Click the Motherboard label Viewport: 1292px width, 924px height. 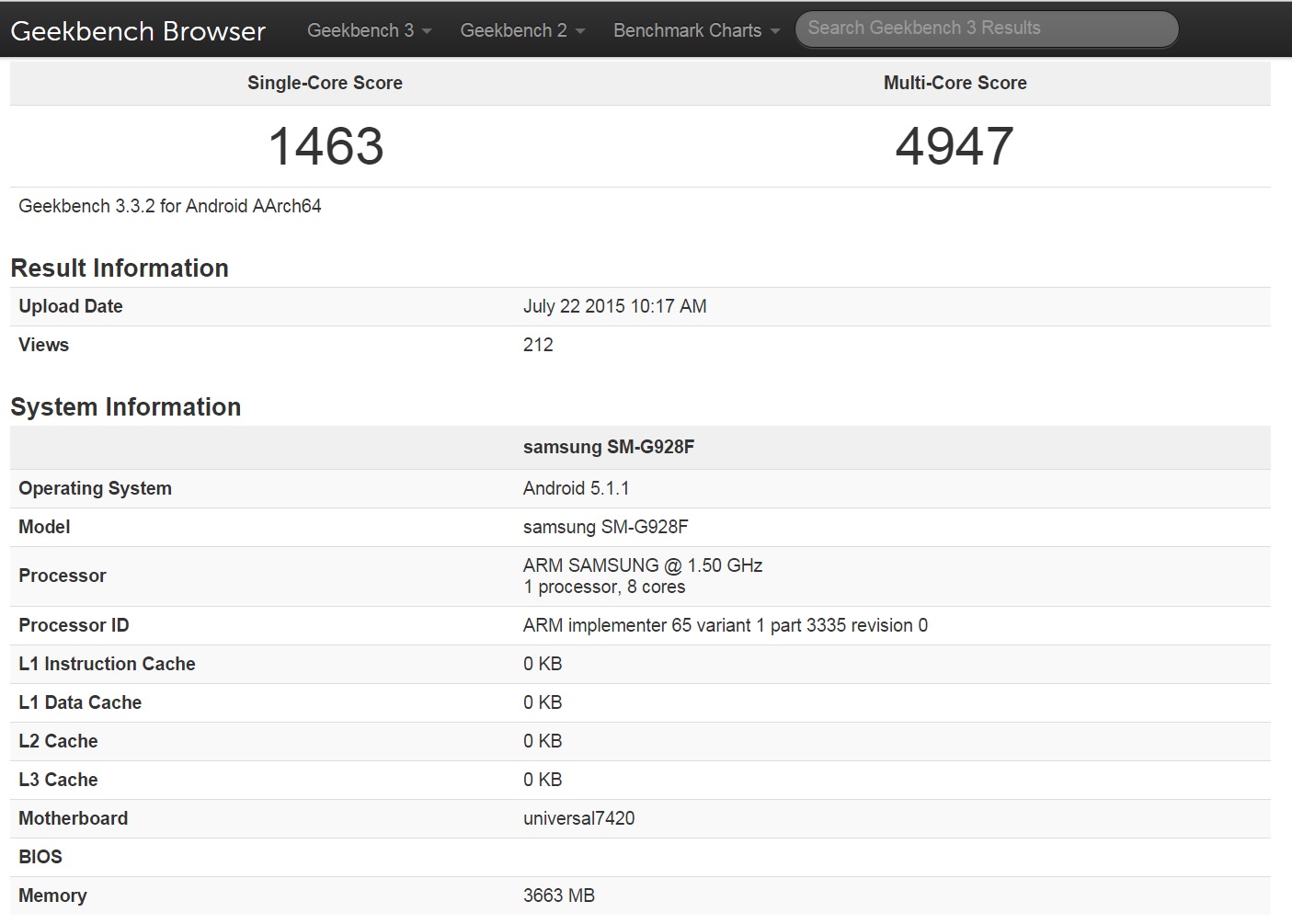pyautogui.click(x=73, y=818)
